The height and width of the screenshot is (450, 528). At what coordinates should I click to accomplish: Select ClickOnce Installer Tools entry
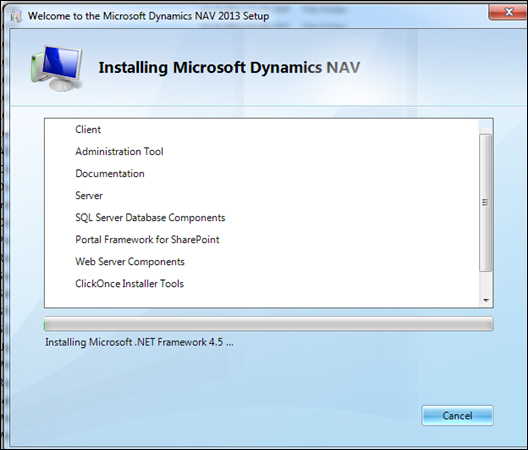click(129, 284)
